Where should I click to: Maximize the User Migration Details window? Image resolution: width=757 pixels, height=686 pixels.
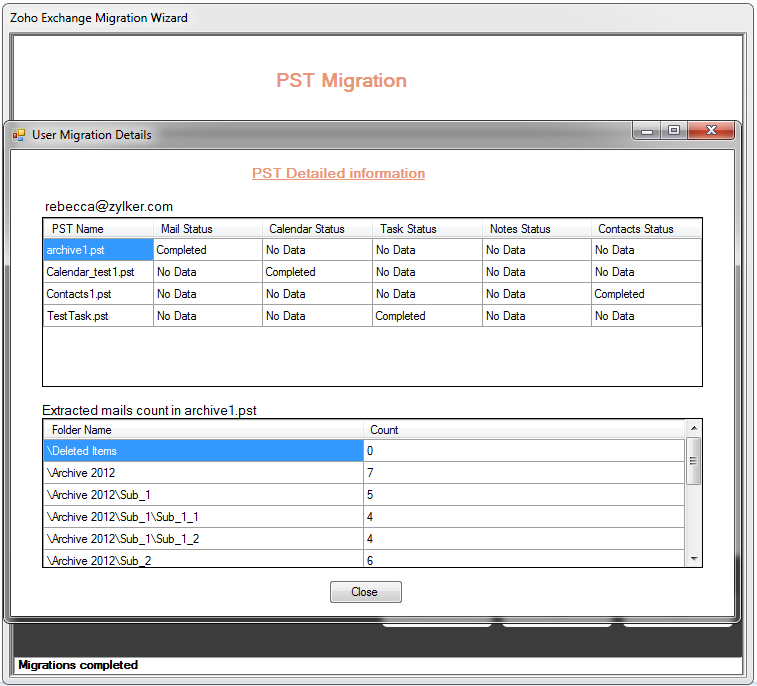[x=674, y=131]
